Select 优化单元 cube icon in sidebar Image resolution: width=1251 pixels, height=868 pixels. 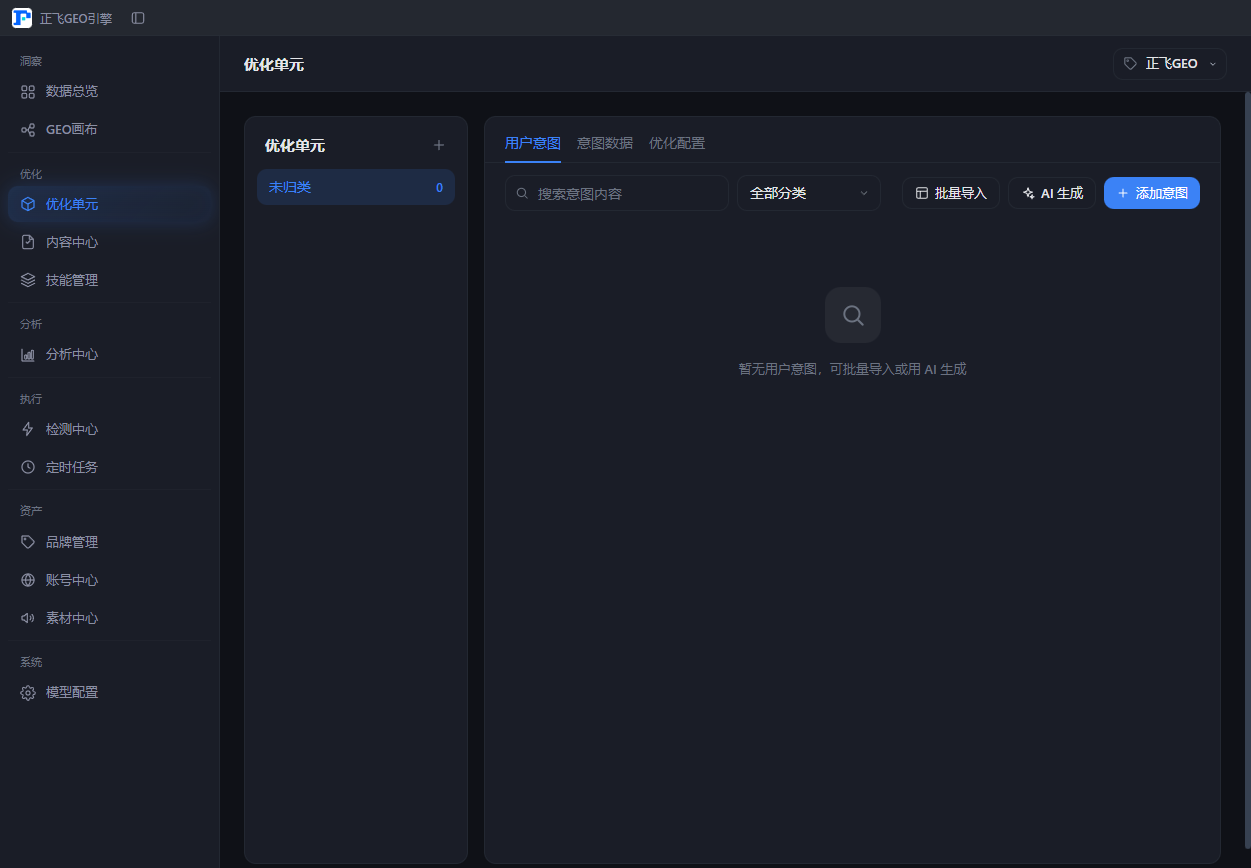pos(28,204)
